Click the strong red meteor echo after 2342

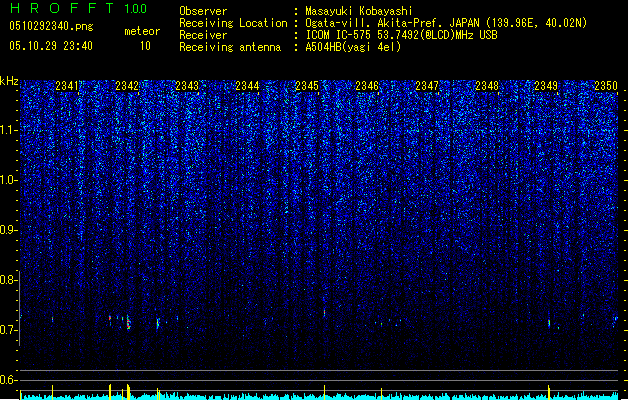[128, 322]
